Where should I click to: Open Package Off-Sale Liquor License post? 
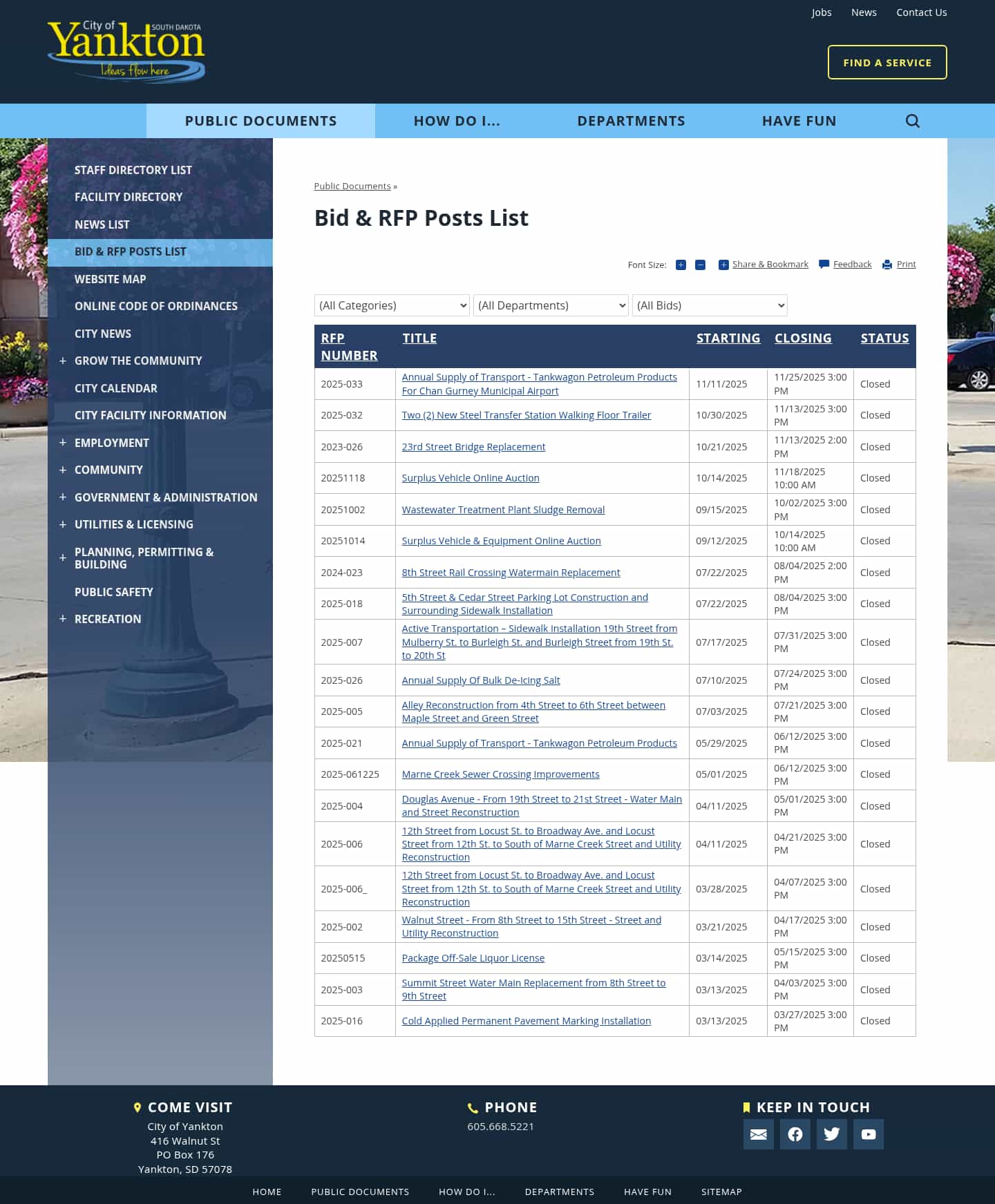(x=473, y=958)
